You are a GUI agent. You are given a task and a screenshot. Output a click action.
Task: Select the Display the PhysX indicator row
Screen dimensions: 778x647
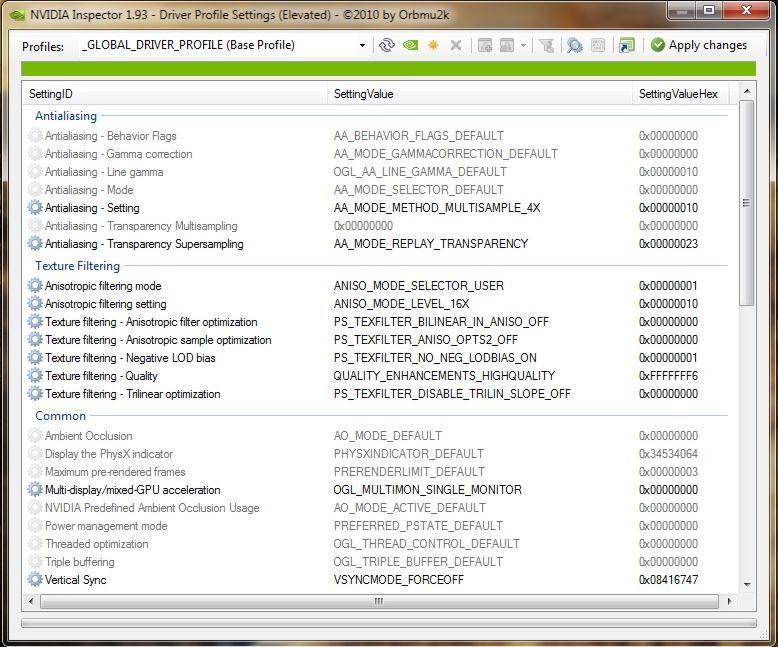tap(376, 453)
